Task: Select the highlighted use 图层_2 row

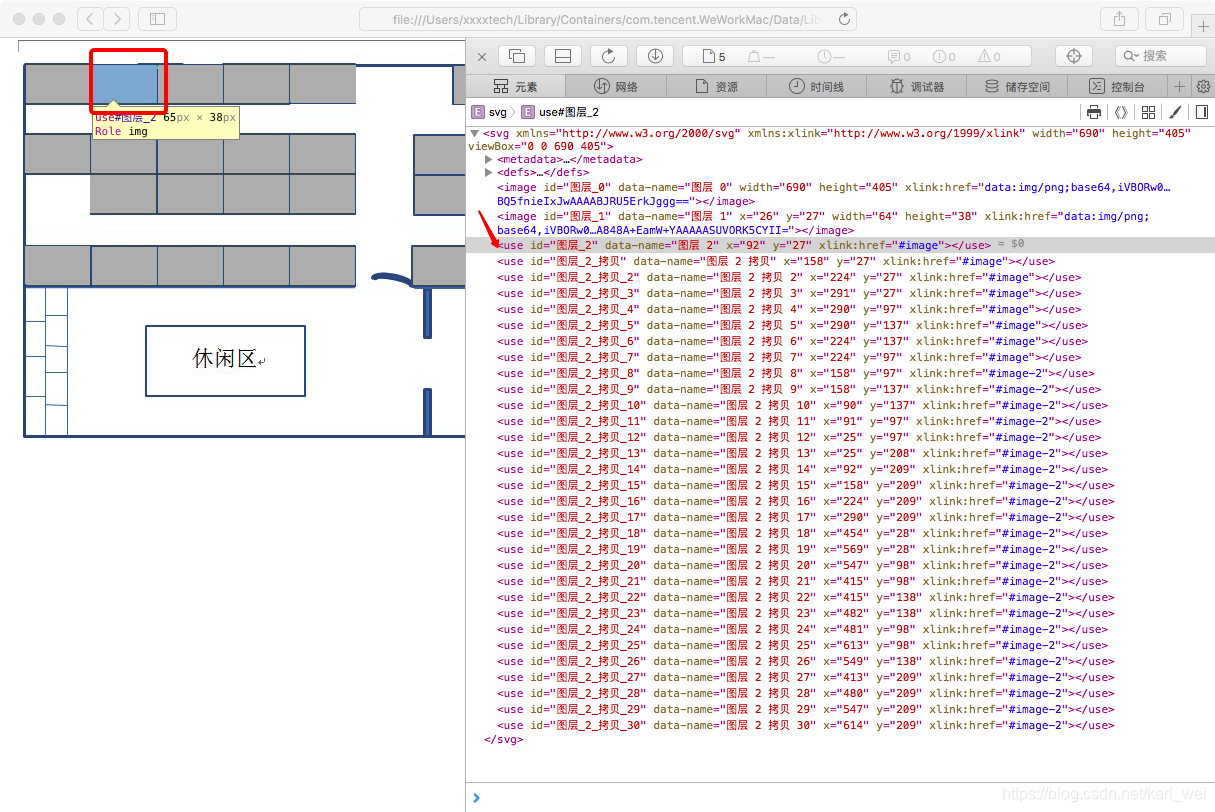Action: pos(840,245)
